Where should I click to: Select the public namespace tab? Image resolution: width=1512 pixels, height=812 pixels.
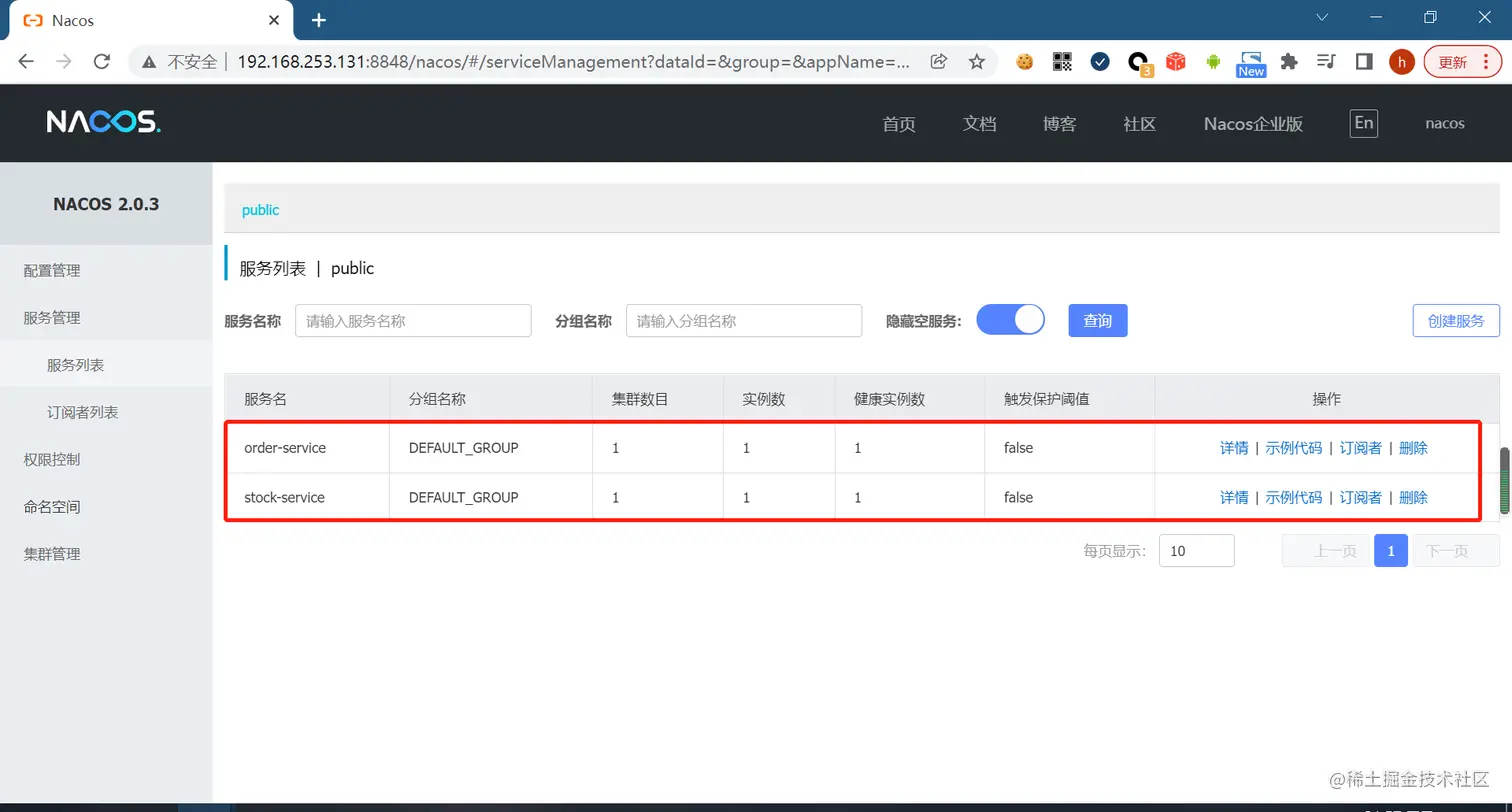260,210
